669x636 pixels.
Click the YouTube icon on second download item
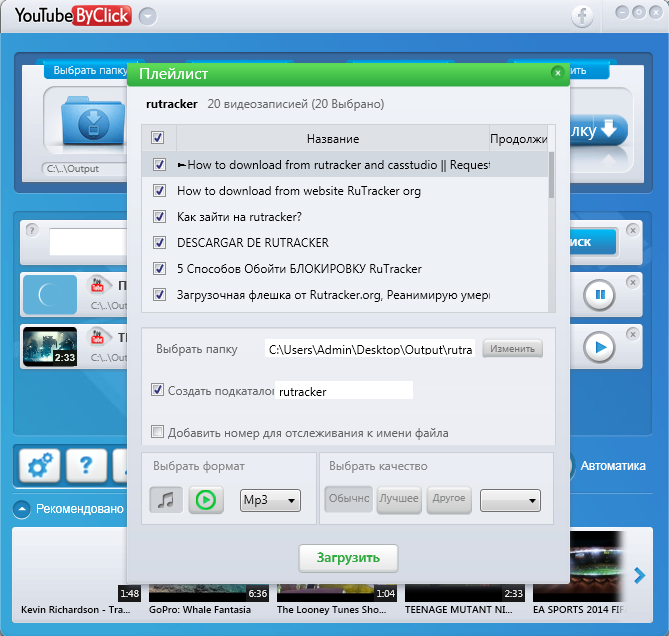pos(97,337)
